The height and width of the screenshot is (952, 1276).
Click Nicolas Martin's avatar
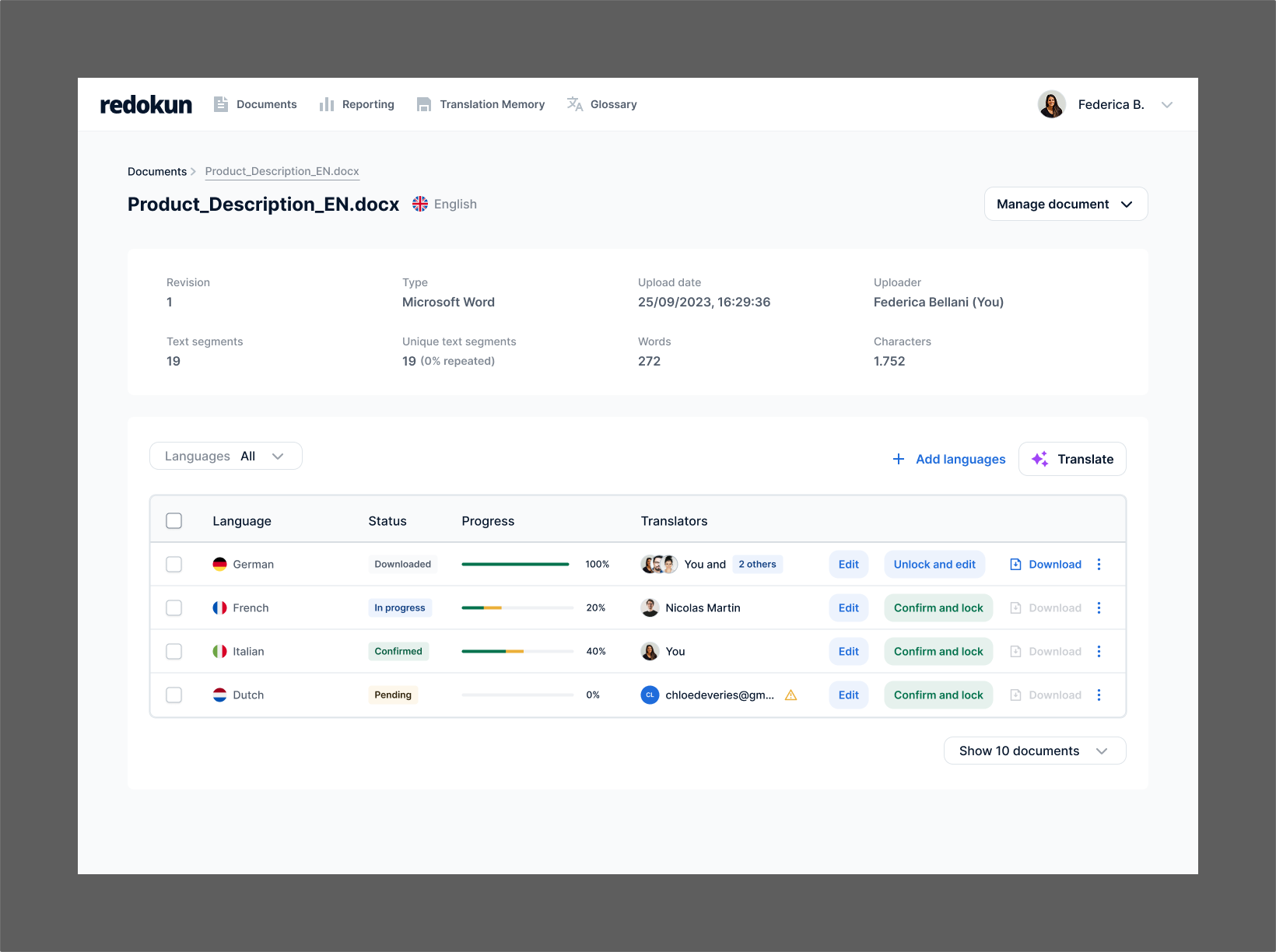[650, 607]
